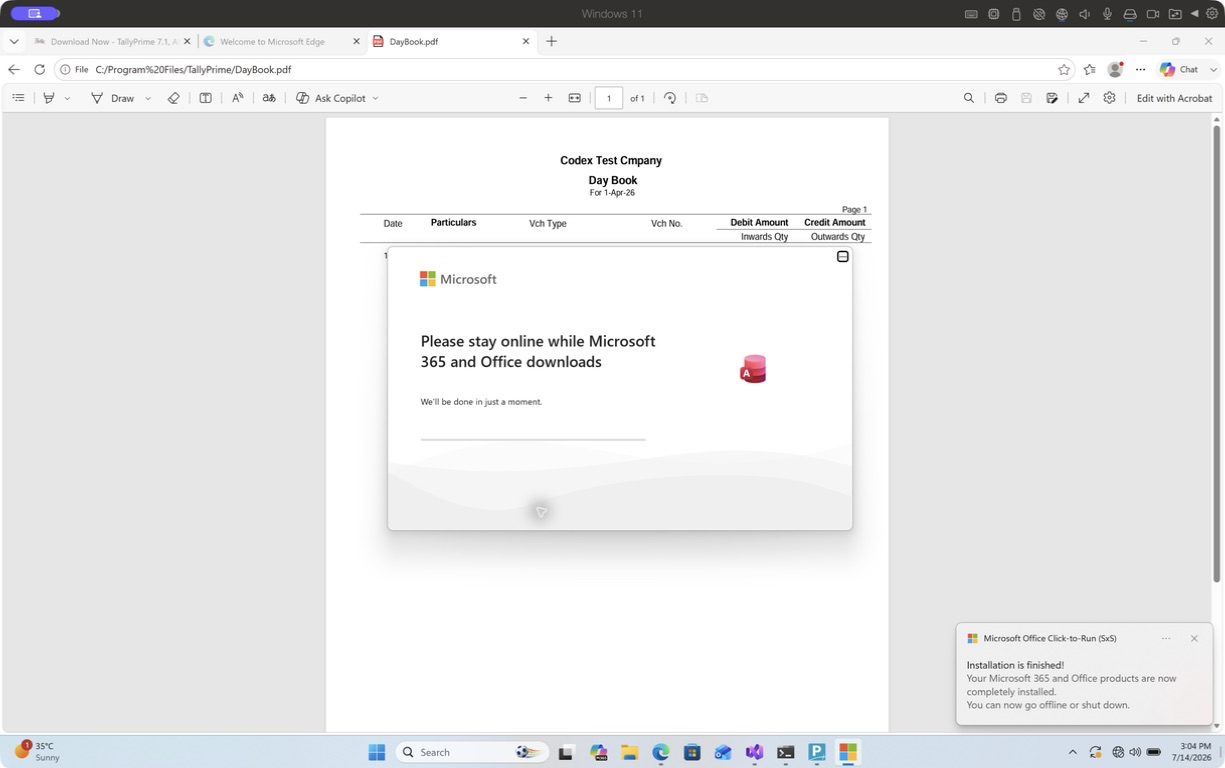Viewport: 1225px width, 768px height.
Task: Expand the Ask Copilot dropdown arrow
Action: pyautogui.click(x=375, y=98)
